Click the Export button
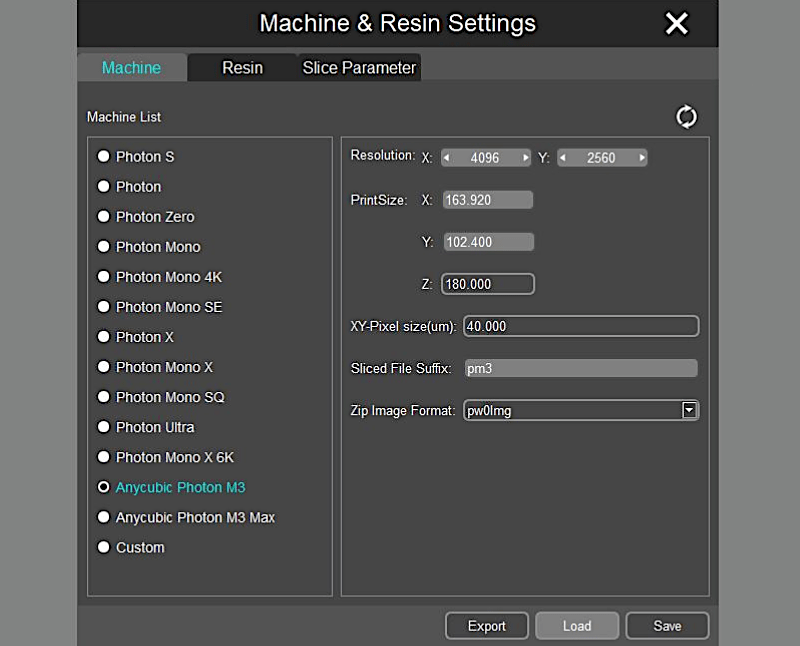The image size is (800, 646). tap(487, 626)
